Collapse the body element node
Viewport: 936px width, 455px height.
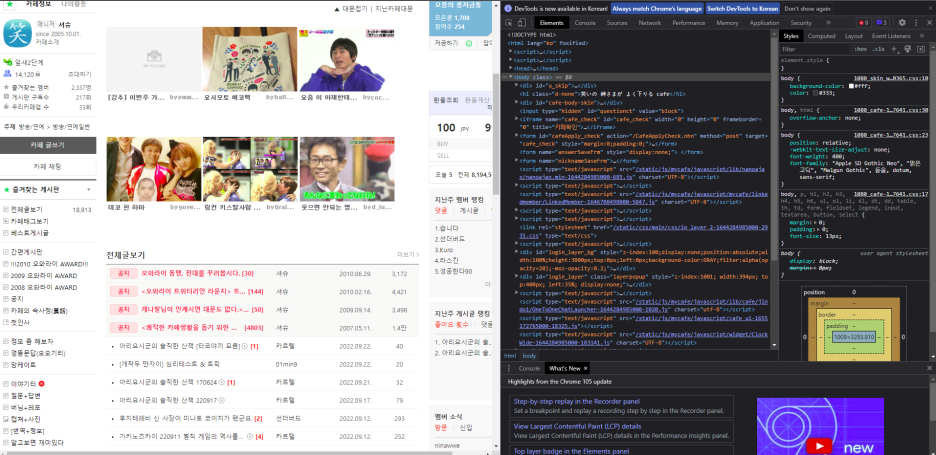pos(511,77)
